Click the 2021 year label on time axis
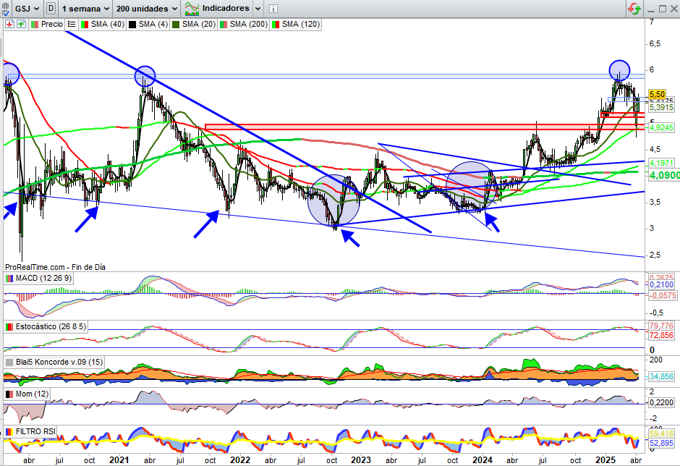 [x=118, y=460]
